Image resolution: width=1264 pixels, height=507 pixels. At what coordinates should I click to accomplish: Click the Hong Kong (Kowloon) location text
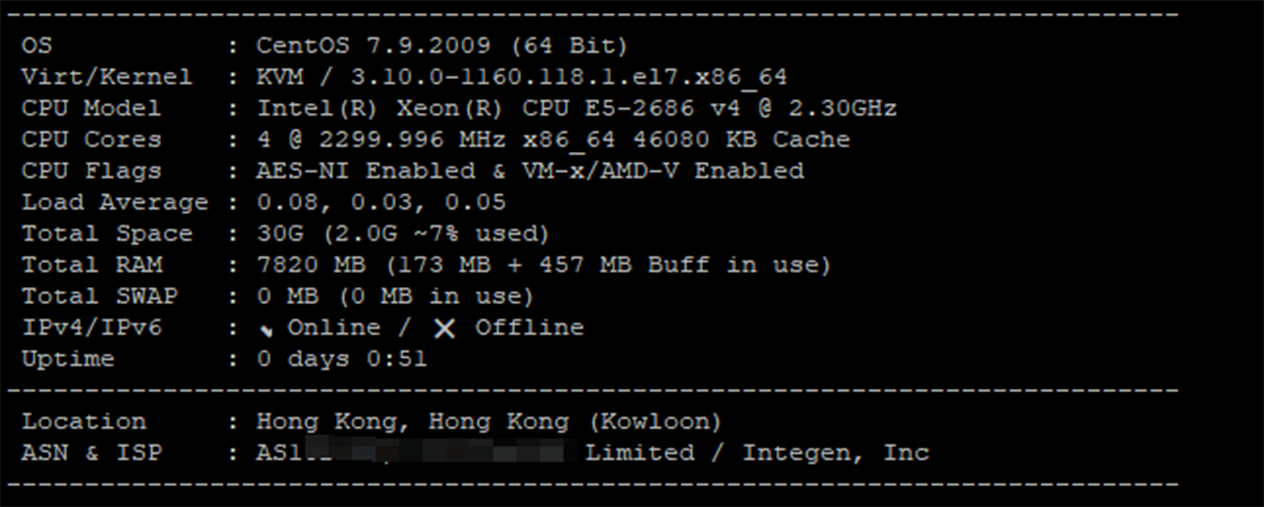click(x=489, y=422)
